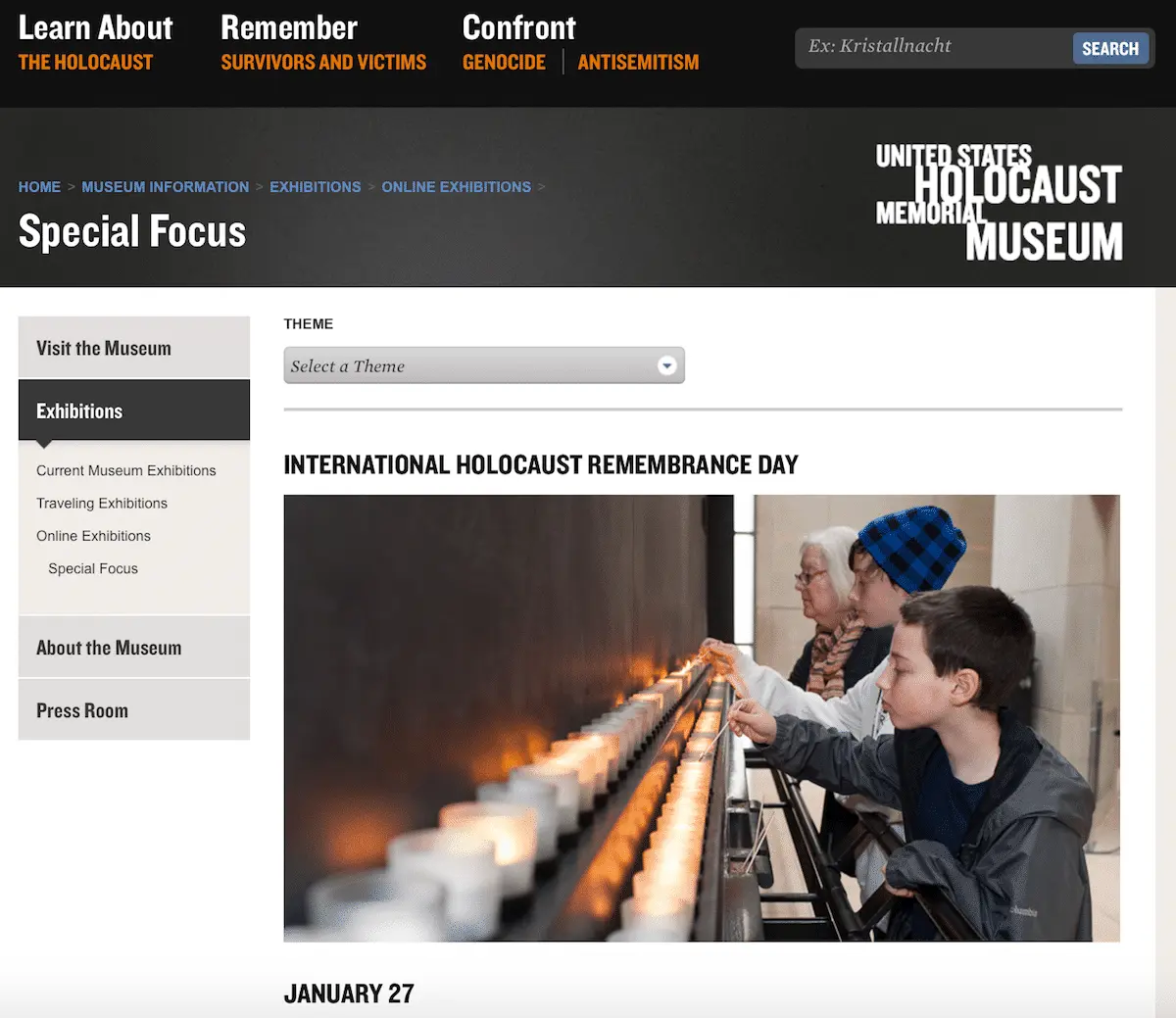This screenshot has height=1018, width=1176.
Task: Open the Press Room sidebar item
Action: (x=134, y=710)
